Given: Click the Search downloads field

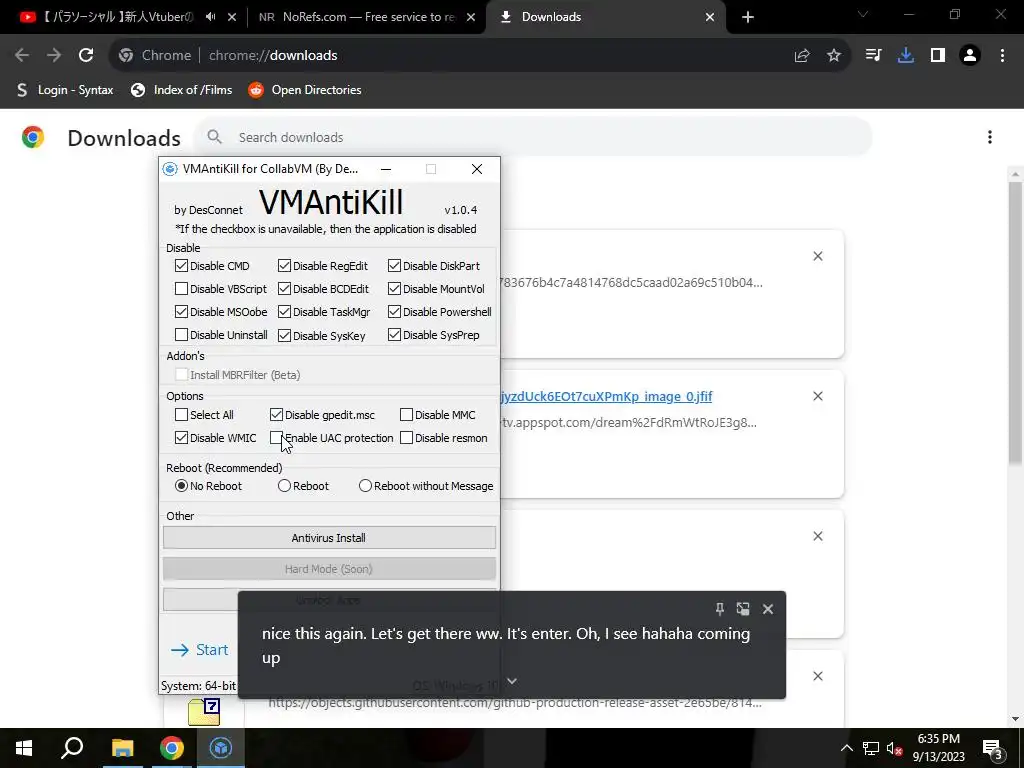Looking at the screenshot, I should (534, 137).
